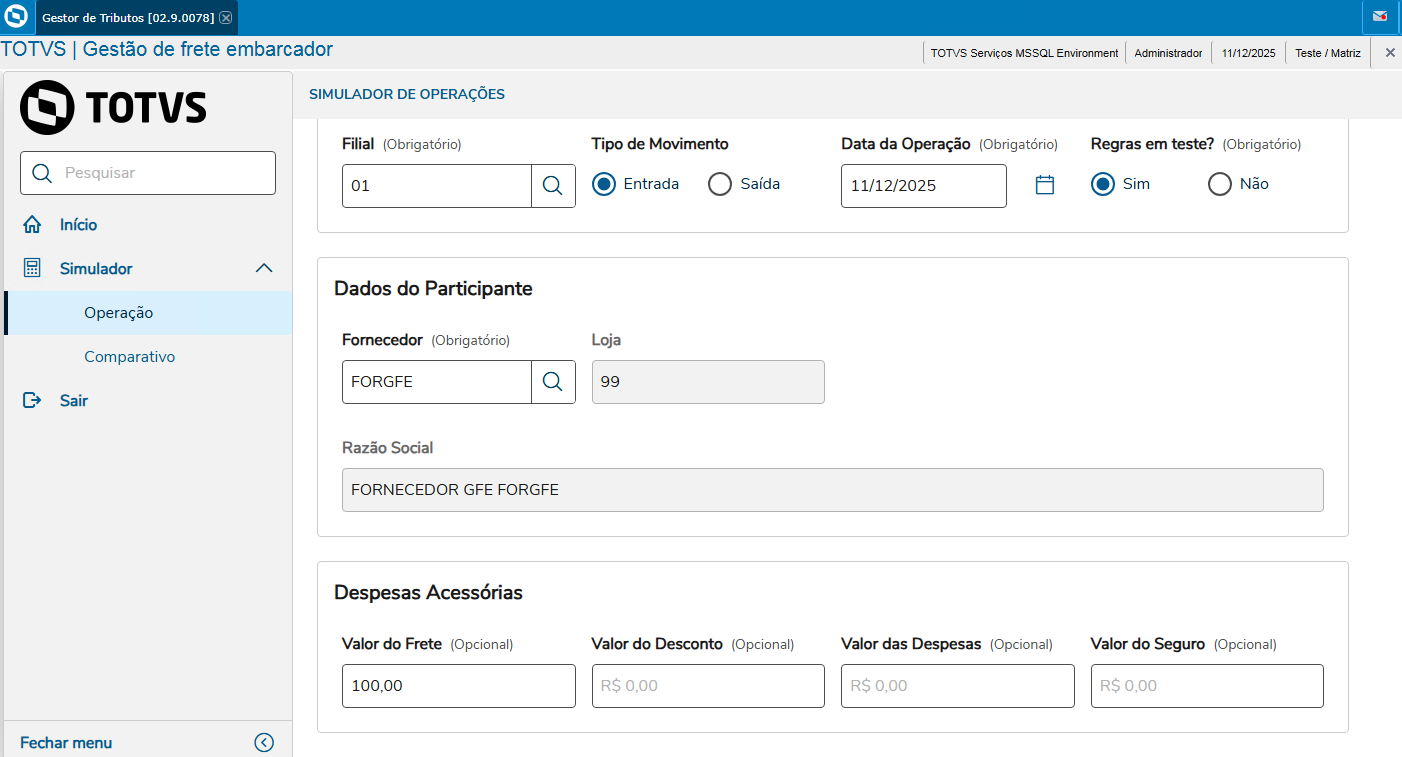Click the Simulador menu item
The height and width of the screenshot is (757, 1402).
(x=148, y=269)
